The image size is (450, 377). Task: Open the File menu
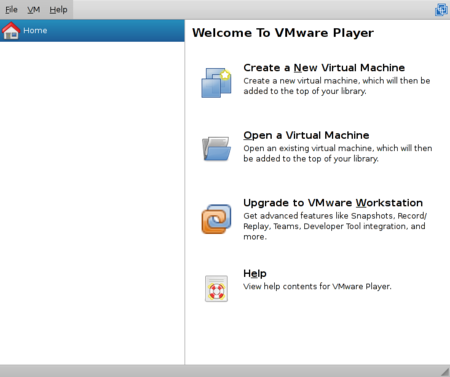coord(11,10)
